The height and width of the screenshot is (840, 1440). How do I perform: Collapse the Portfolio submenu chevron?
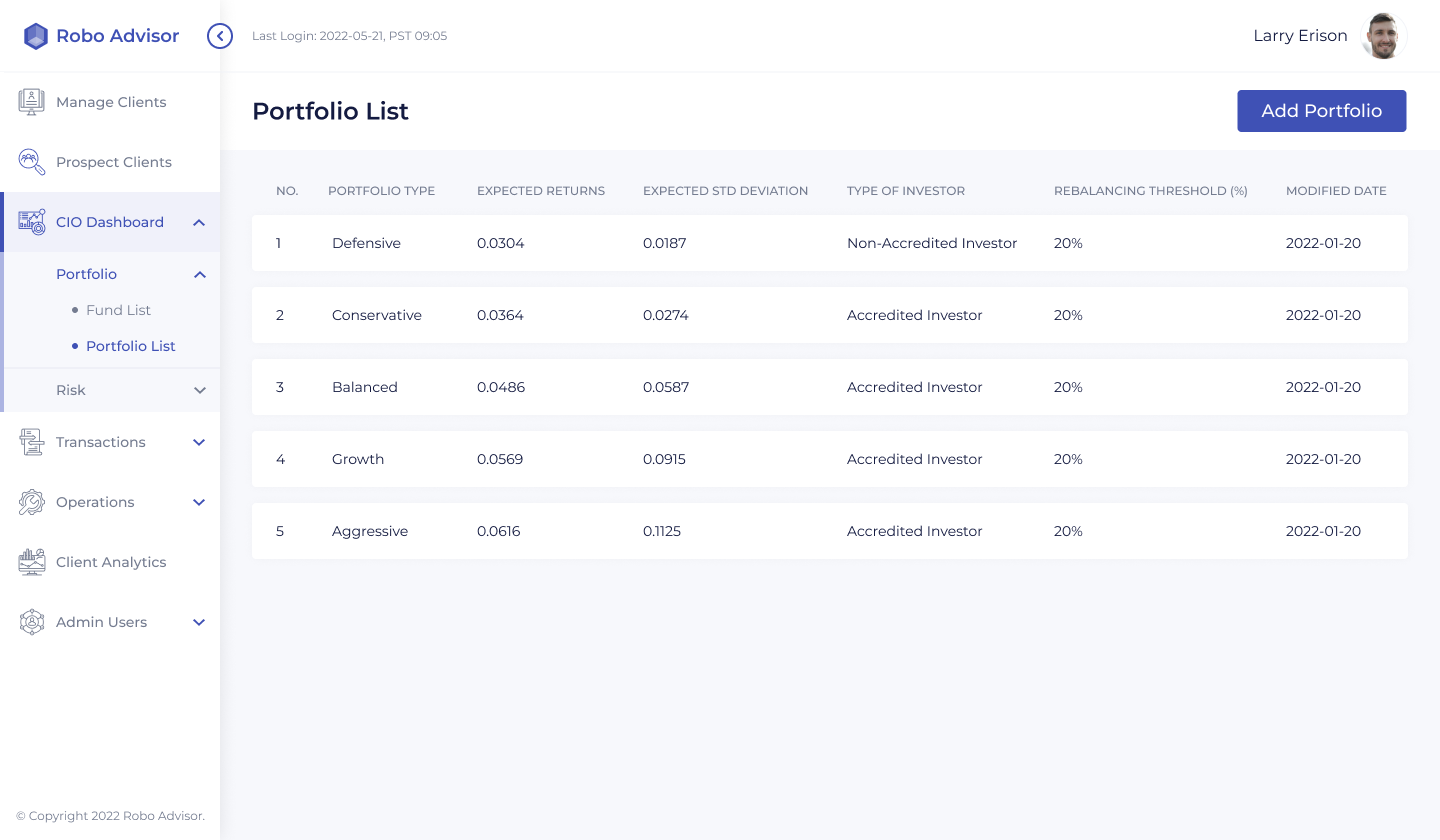click(199, 274)
